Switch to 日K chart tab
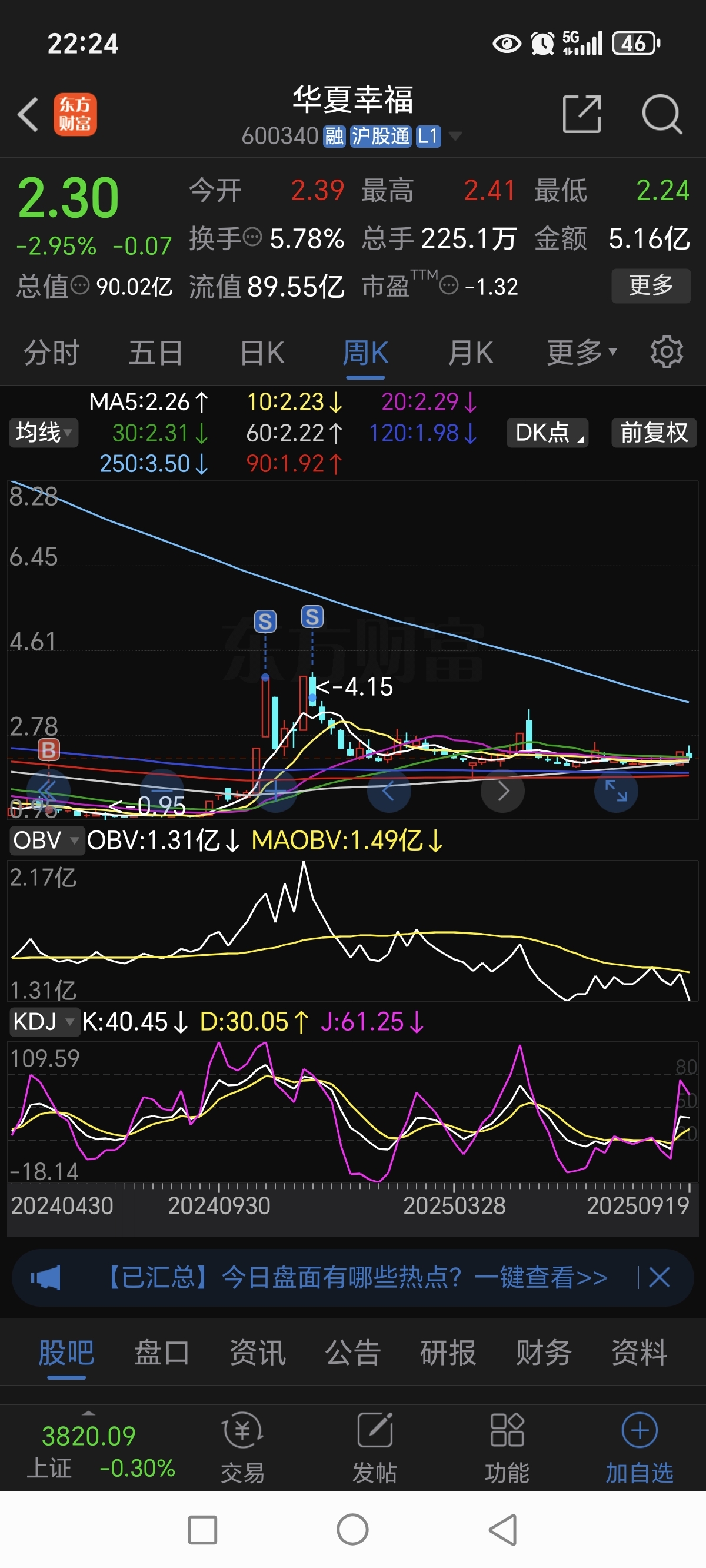Image resolution: width=706 pixels, height=1568 pixels. (x=262, y=353)
